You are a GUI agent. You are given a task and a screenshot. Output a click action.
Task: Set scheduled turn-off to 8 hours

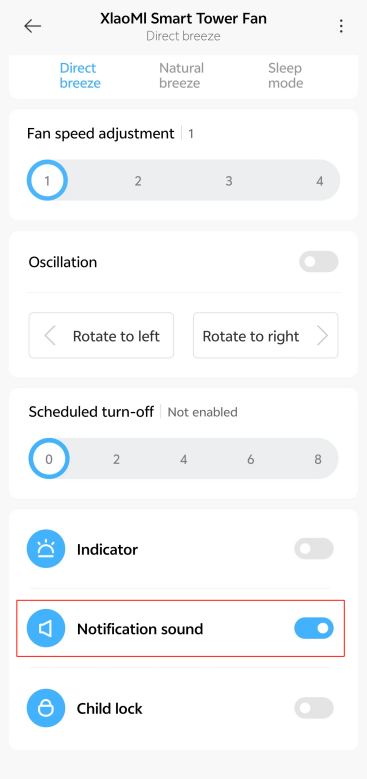(x=318, y=459)
